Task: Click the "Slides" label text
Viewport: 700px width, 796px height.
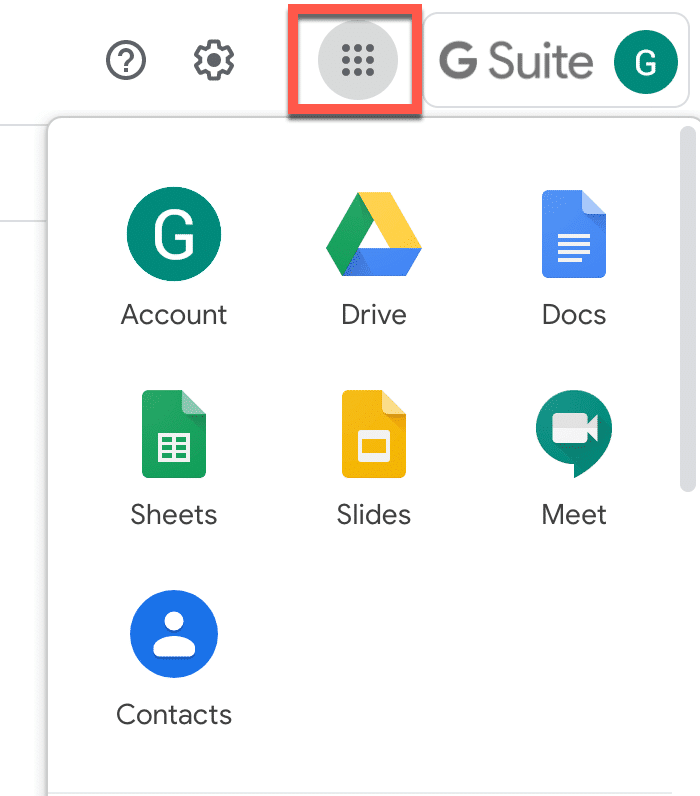Action: [x=374, y=515]
